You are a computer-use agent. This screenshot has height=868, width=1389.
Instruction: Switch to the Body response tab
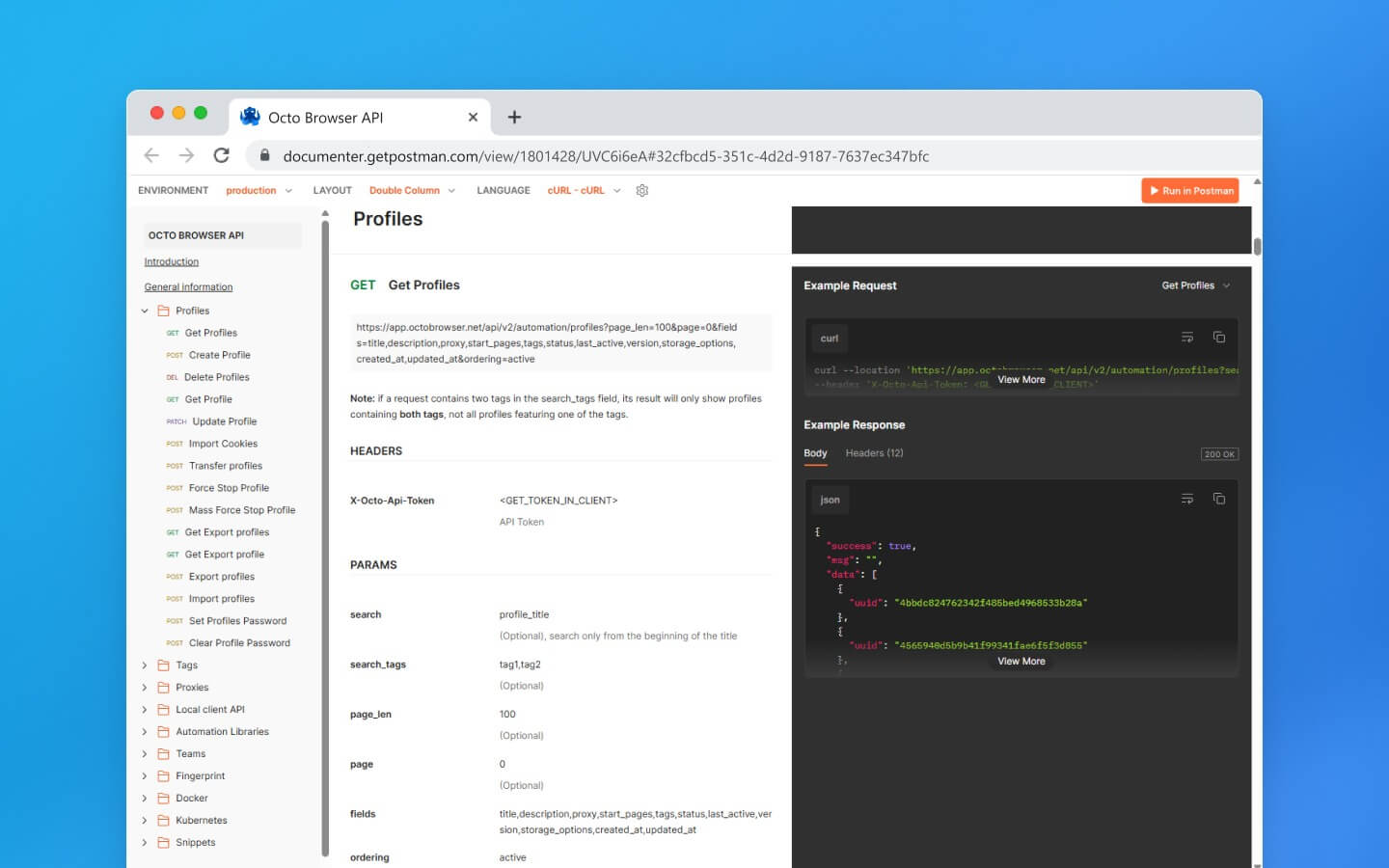click(815, 453)
